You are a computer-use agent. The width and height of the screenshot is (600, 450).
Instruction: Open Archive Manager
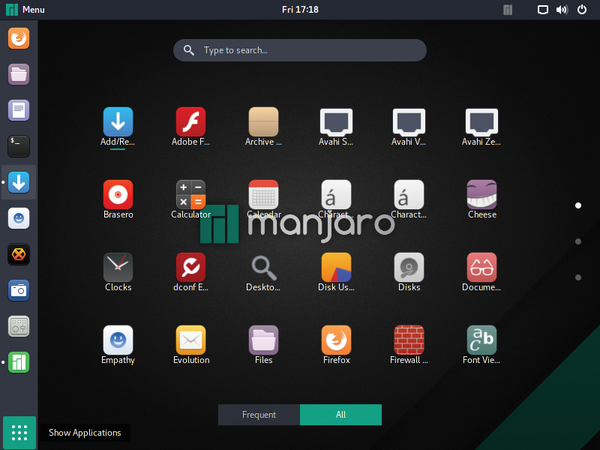pyautogui.click(x=263, y=122)
